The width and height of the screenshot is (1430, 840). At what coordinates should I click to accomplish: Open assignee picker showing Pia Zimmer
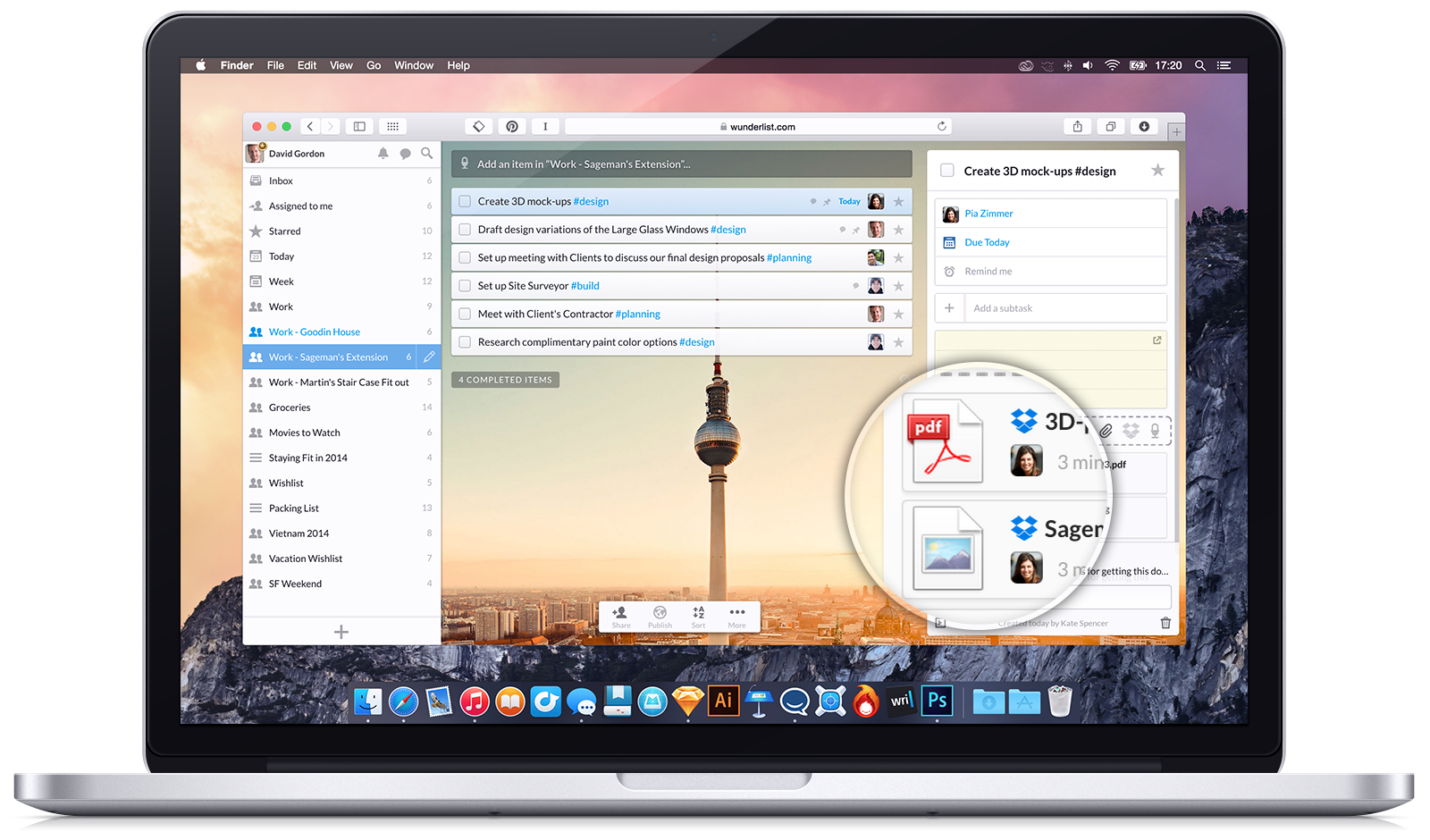coord(1051,214)
